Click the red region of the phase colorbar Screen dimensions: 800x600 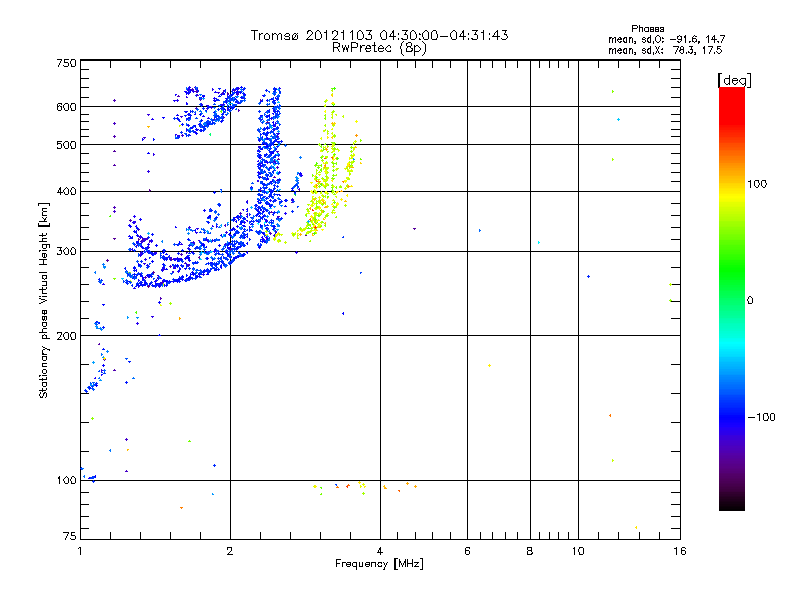coord(732,105)
